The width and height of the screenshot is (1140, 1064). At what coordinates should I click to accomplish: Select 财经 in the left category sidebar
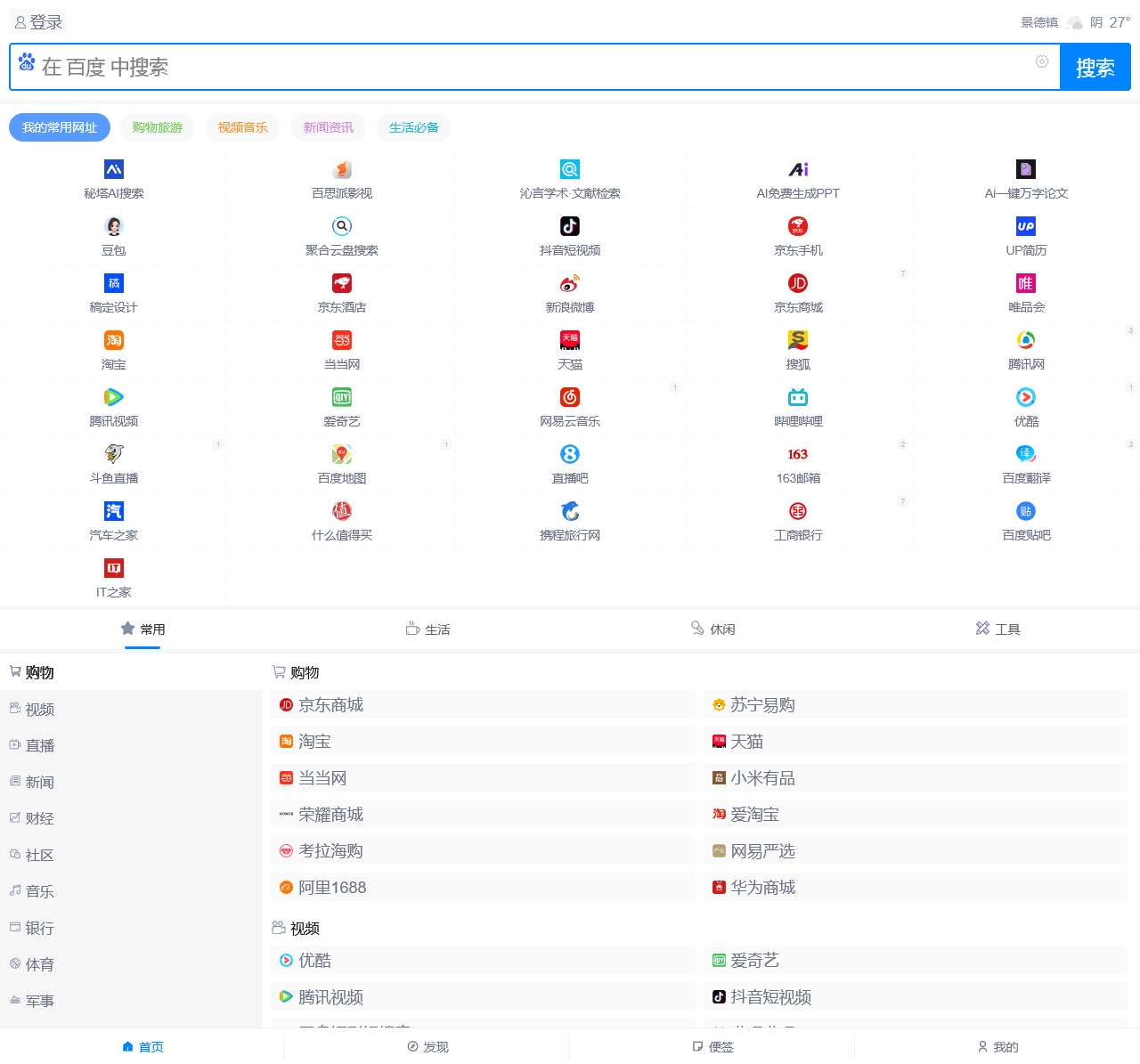coord(39,818)
